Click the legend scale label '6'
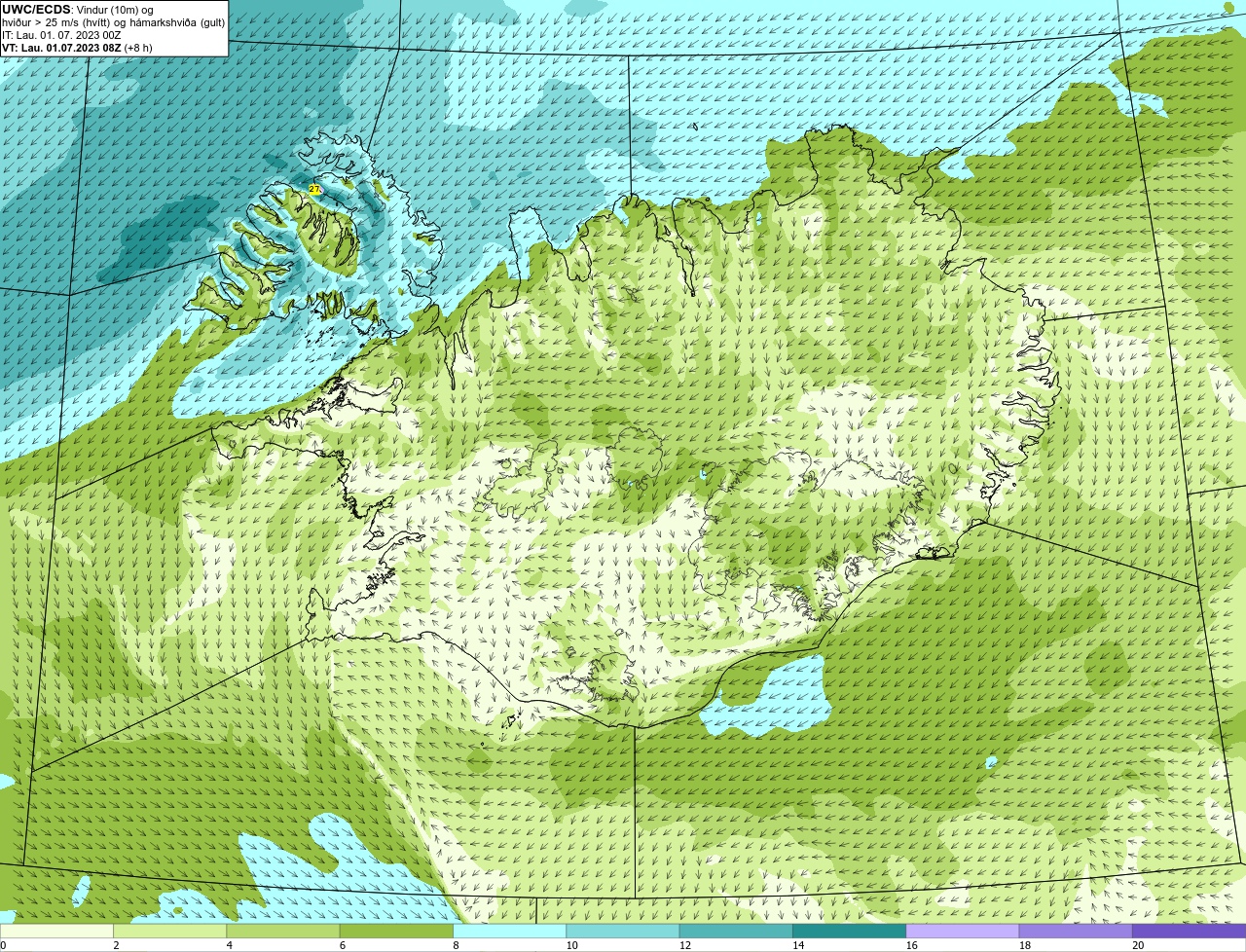Viewport: 1246px width, 952px height. [x=342, y=945]
